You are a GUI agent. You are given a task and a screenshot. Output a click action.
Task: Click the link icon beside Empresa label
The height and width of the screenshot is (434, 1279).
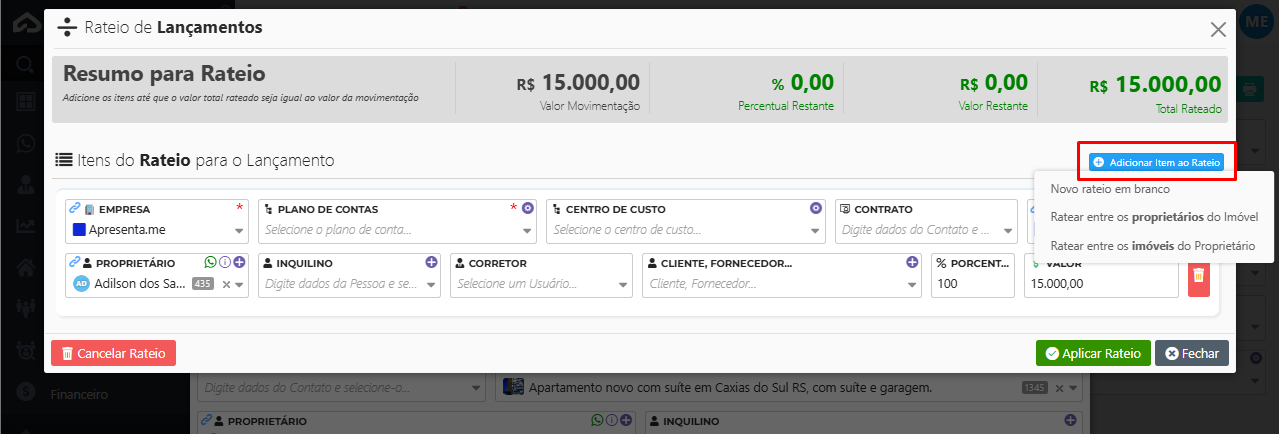[73, 209]
